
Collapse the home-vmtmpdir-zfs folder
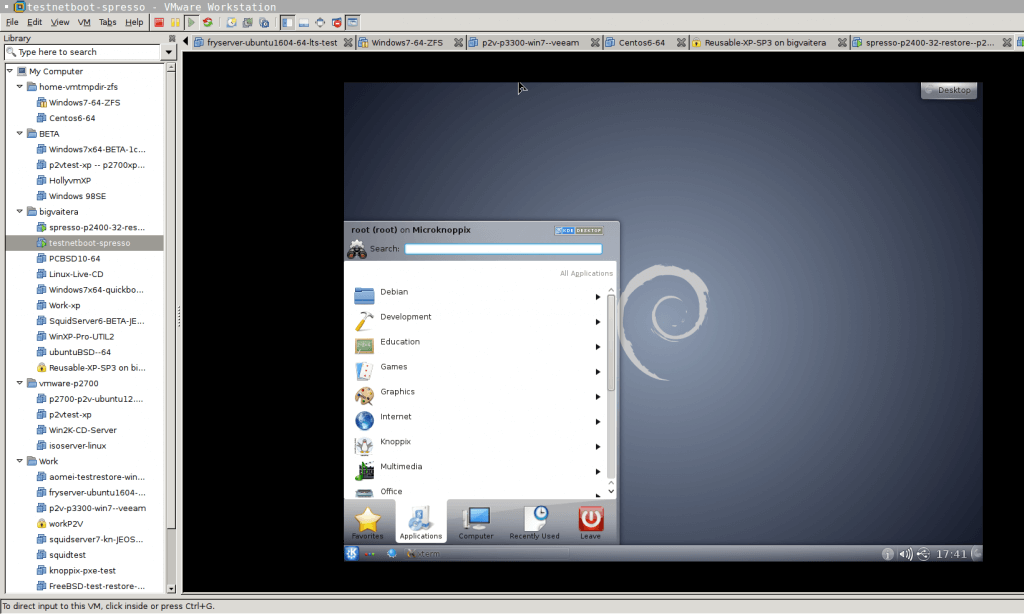[x=20, y=86]
